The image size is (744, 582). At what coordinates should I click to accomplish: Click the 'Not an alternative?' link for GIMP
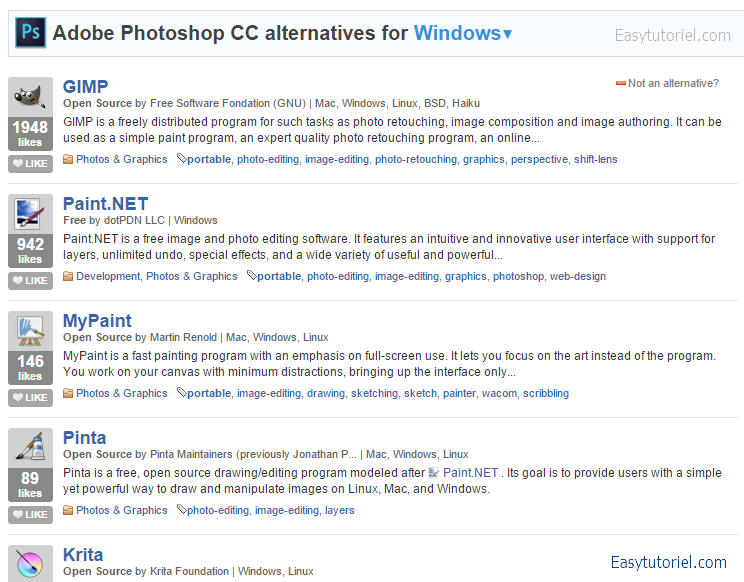673,83
